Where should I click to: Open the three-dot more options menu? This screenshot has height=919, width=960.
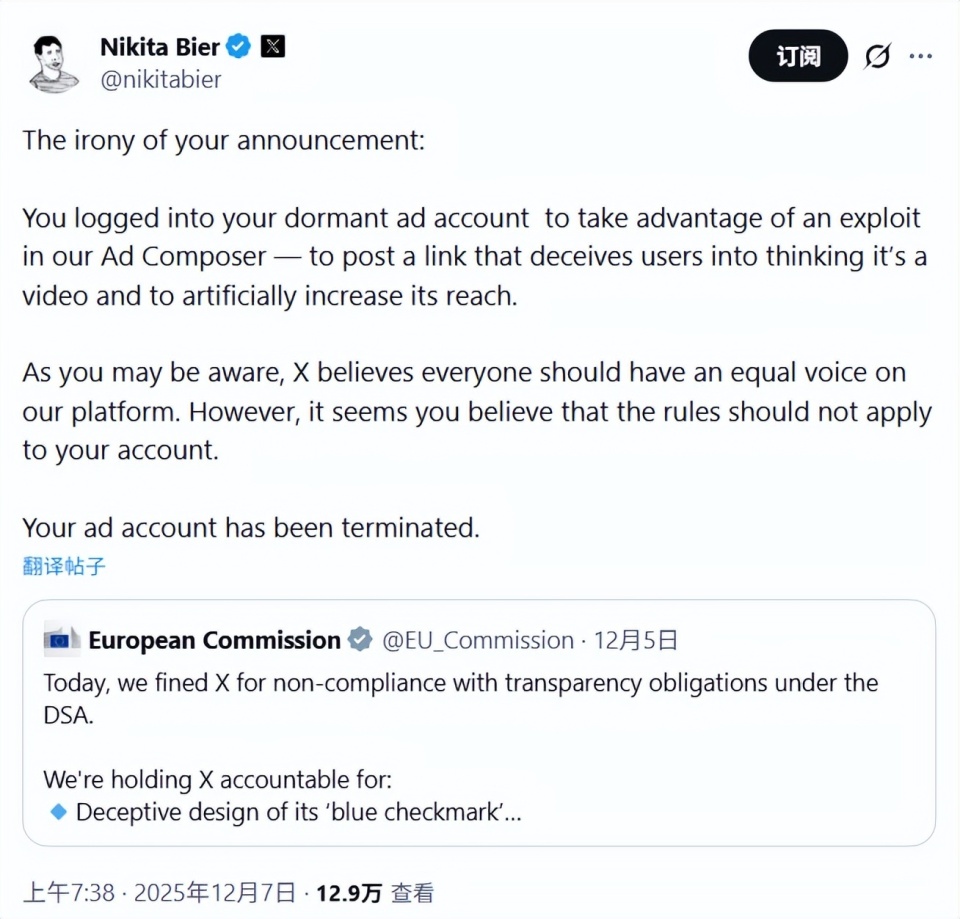[x=921, y=56]
